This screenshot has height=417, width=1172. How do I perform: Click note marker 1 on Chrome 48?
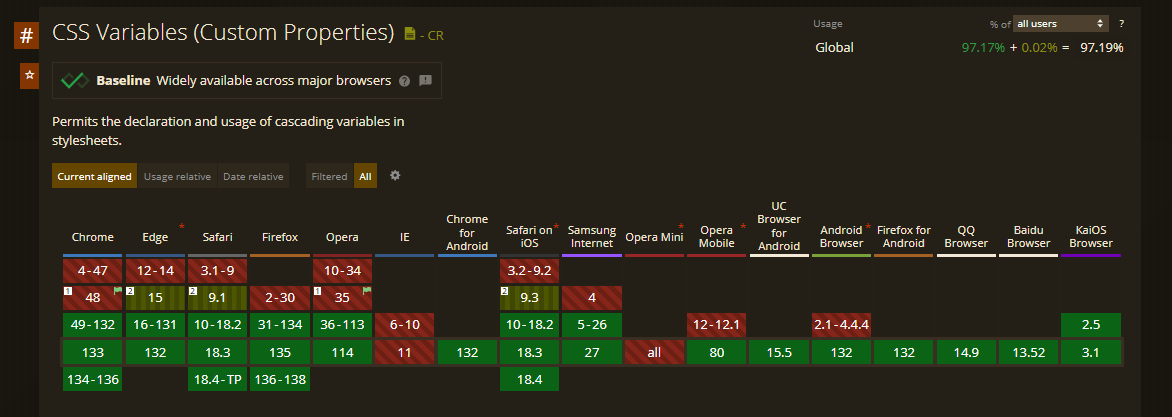coord(67,291)
